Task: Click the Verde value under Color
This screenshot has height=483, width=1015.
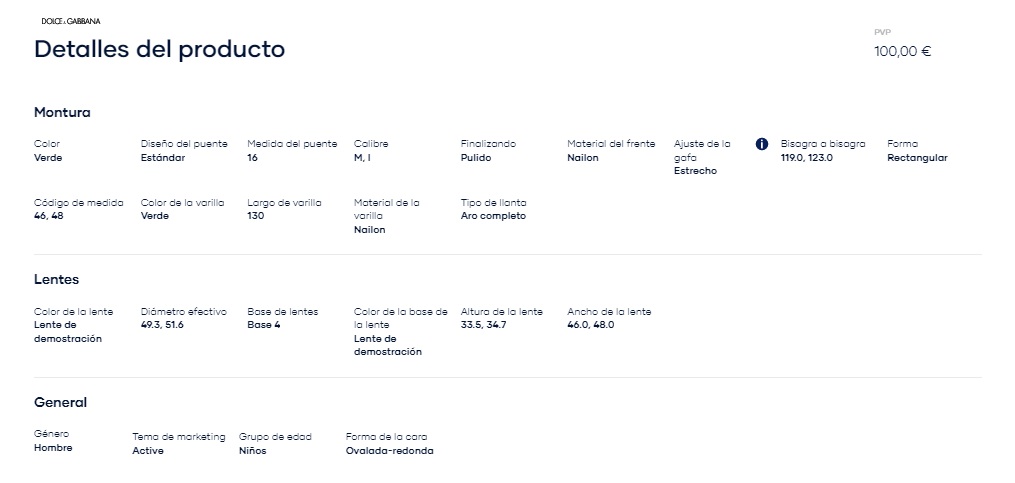Action: 48,158
